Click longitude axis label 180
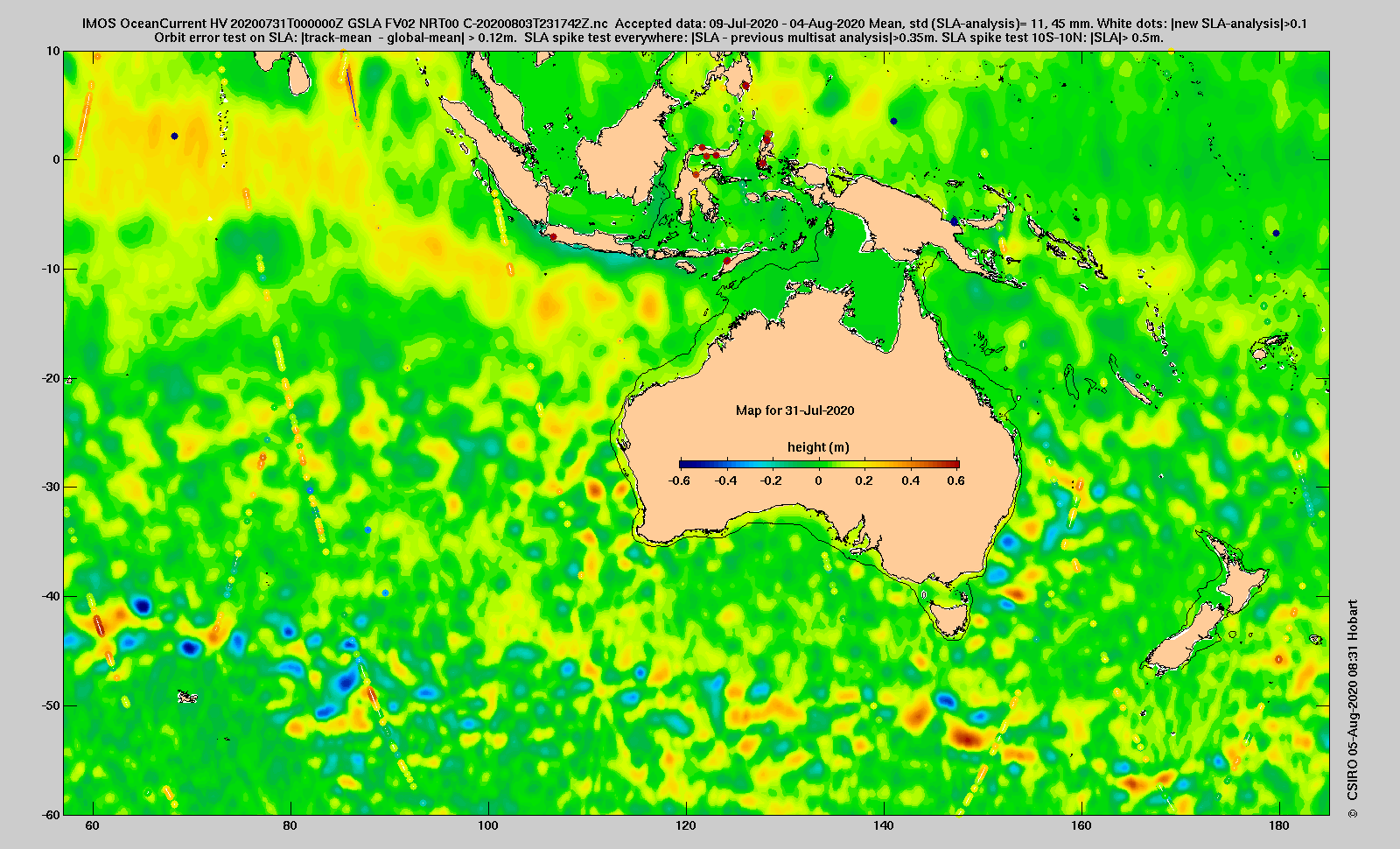1400x849 pixels. (x=1279, y=825)
